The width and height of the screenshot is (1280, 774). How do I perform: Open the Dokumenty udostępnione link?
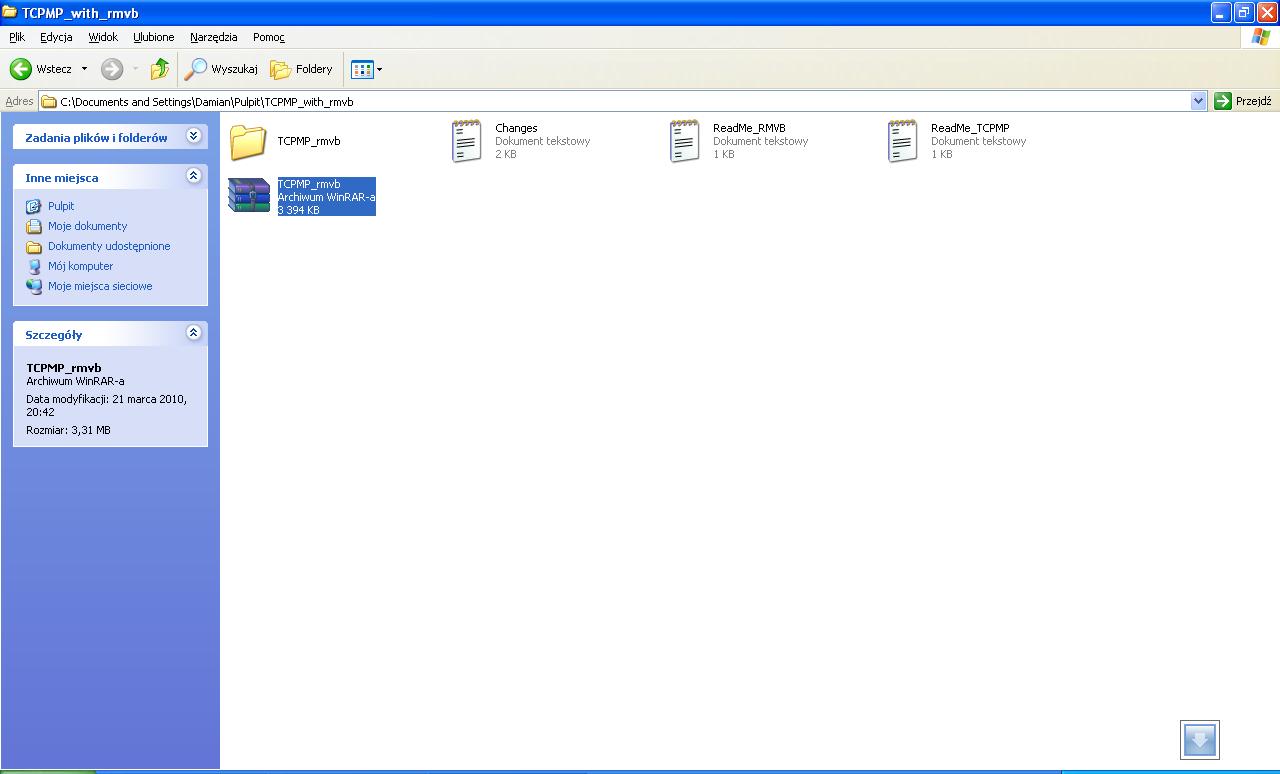(x=109, y=246)
